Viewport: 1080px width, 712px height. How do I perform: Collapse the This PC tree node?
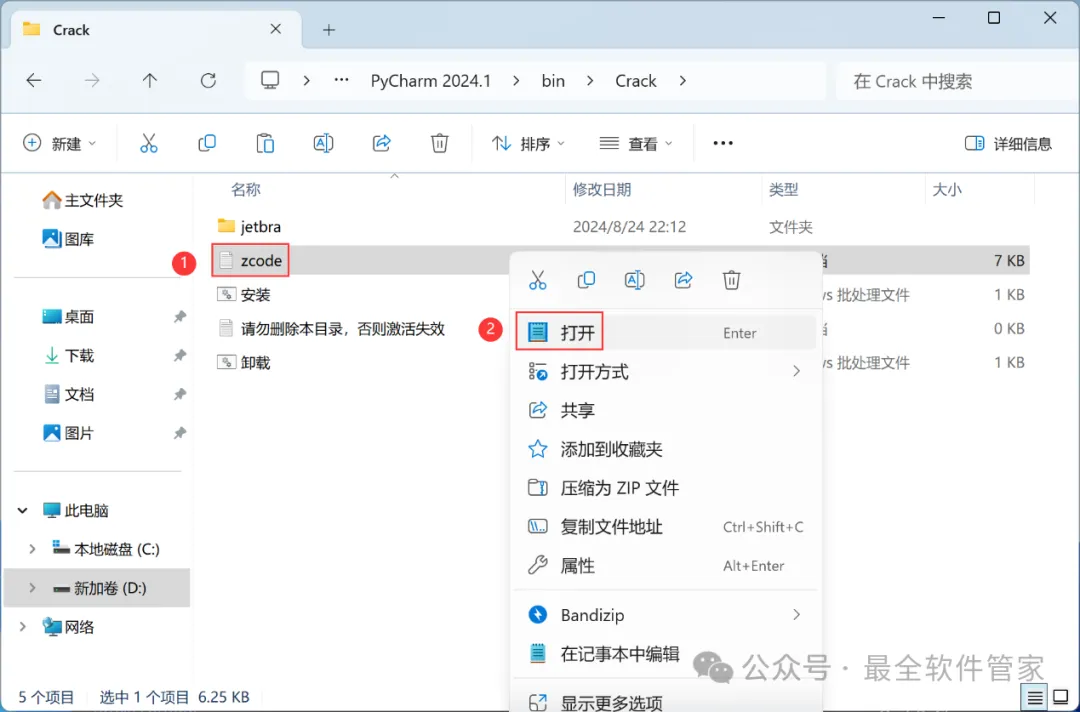click(23, 510)
